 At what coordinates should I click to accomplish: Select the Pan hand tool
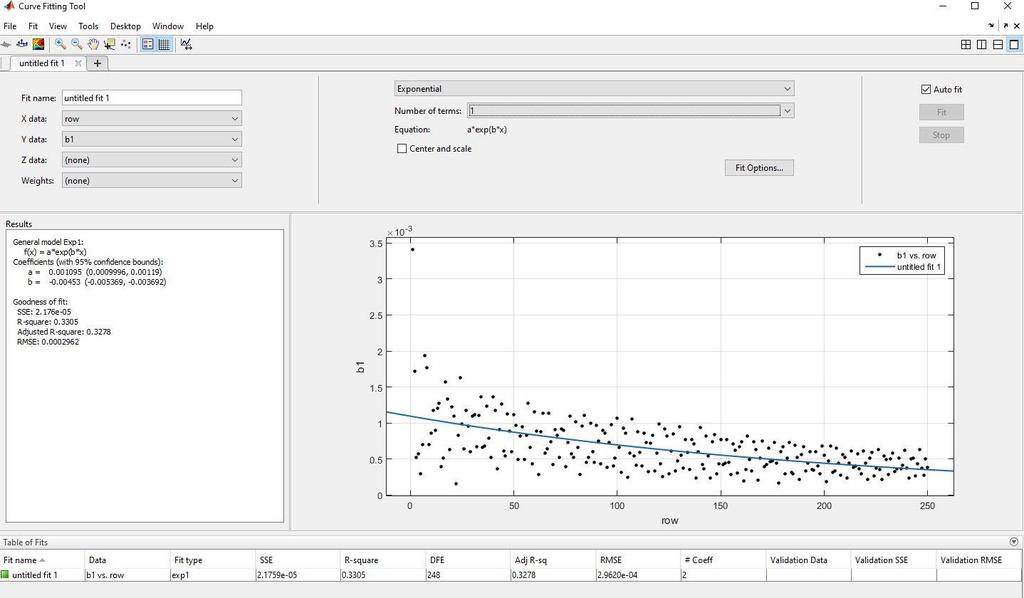pos(93,44)
